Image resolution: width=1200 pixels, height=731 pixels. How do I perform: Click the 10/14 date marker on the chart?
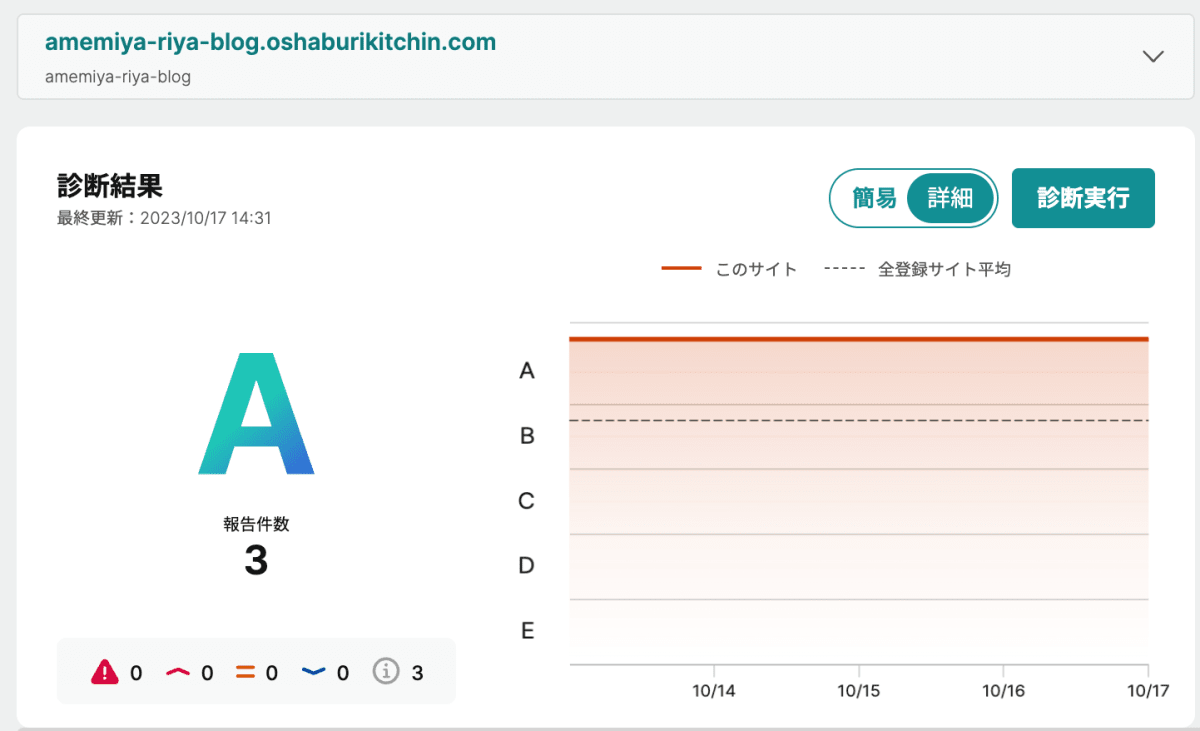click(713, 690)
